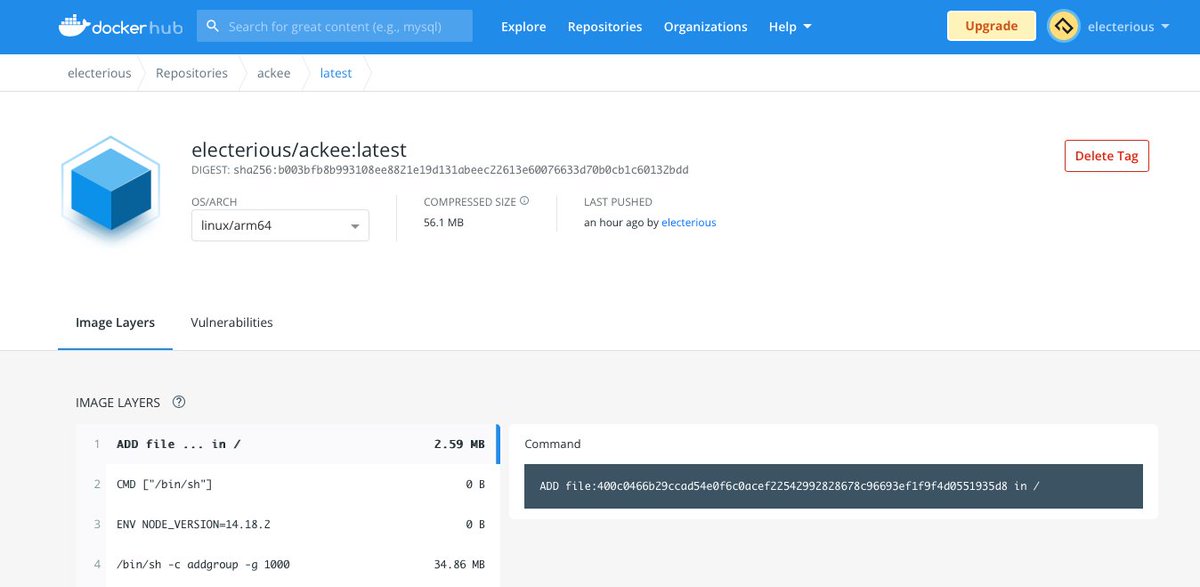The height and width of the screenshot is (587, 1200).
Task: Select layer 2 CMD ["/bin/sh"] row
Action: click(x=288, y=484)
